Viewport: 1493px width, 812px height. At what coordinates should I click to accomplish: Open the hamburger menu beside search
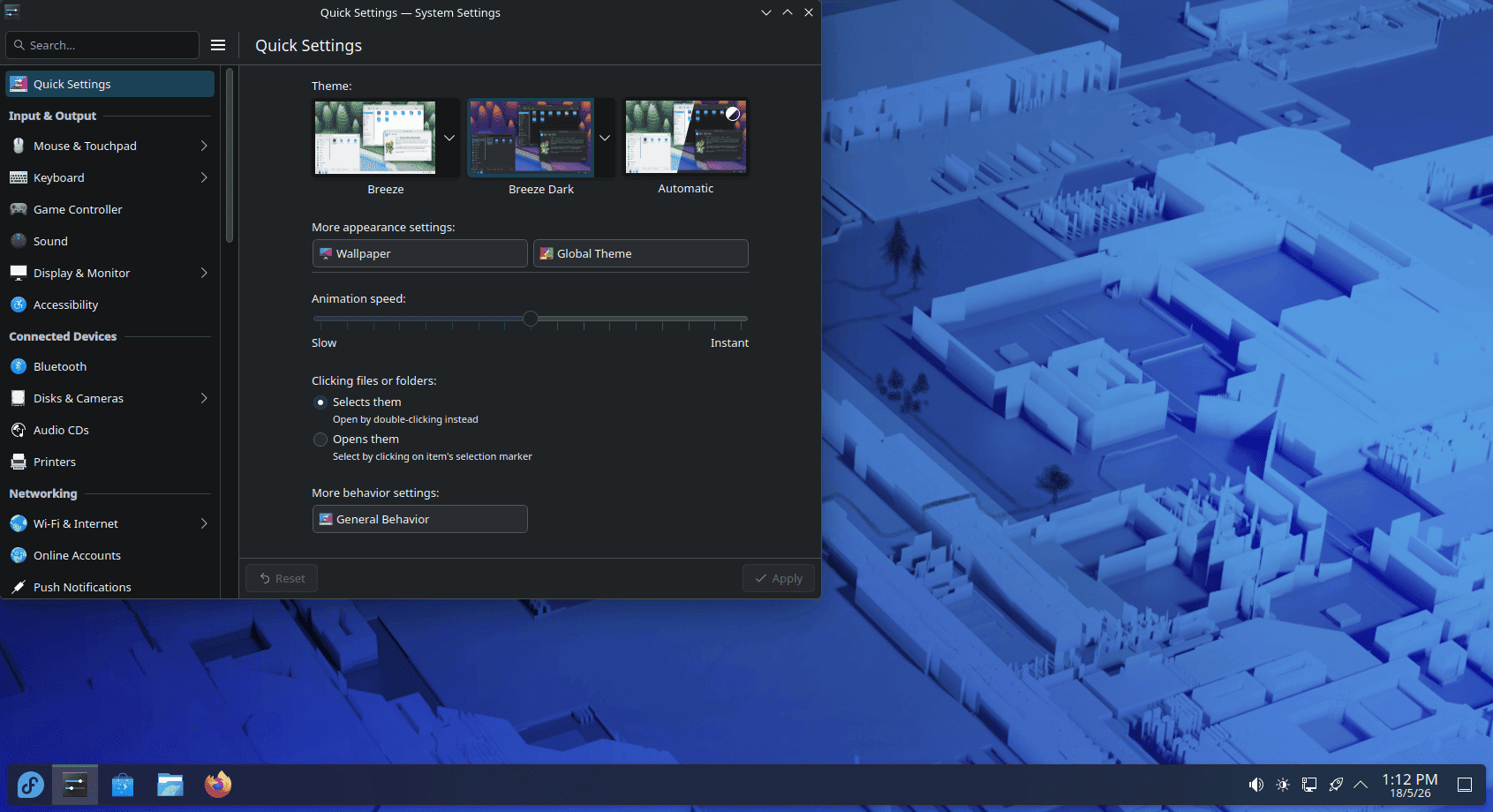pos(218,45)
